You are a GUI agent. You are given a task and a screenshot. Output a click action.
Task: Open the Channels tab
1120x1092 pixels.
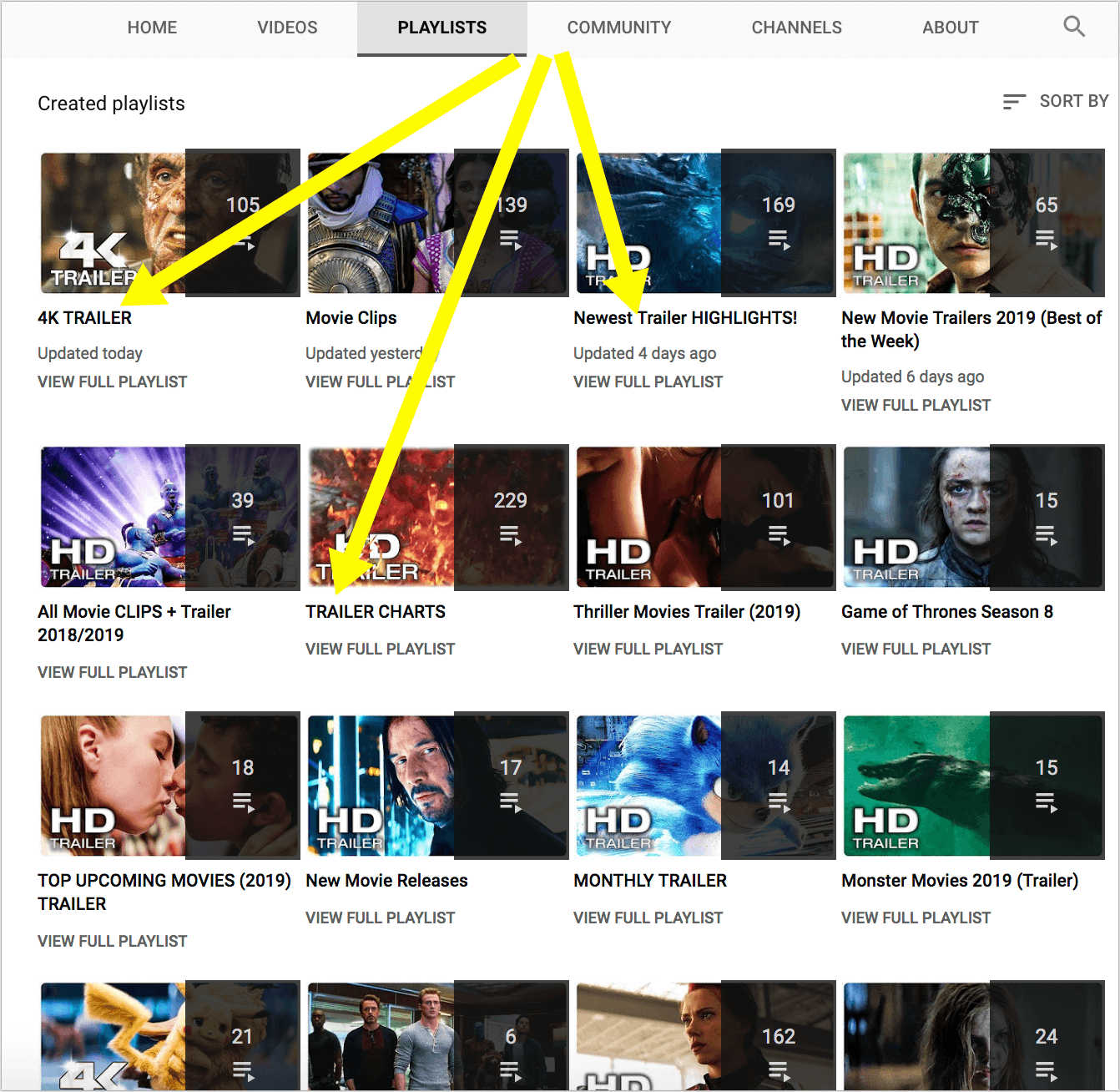[x=797, y=28]
